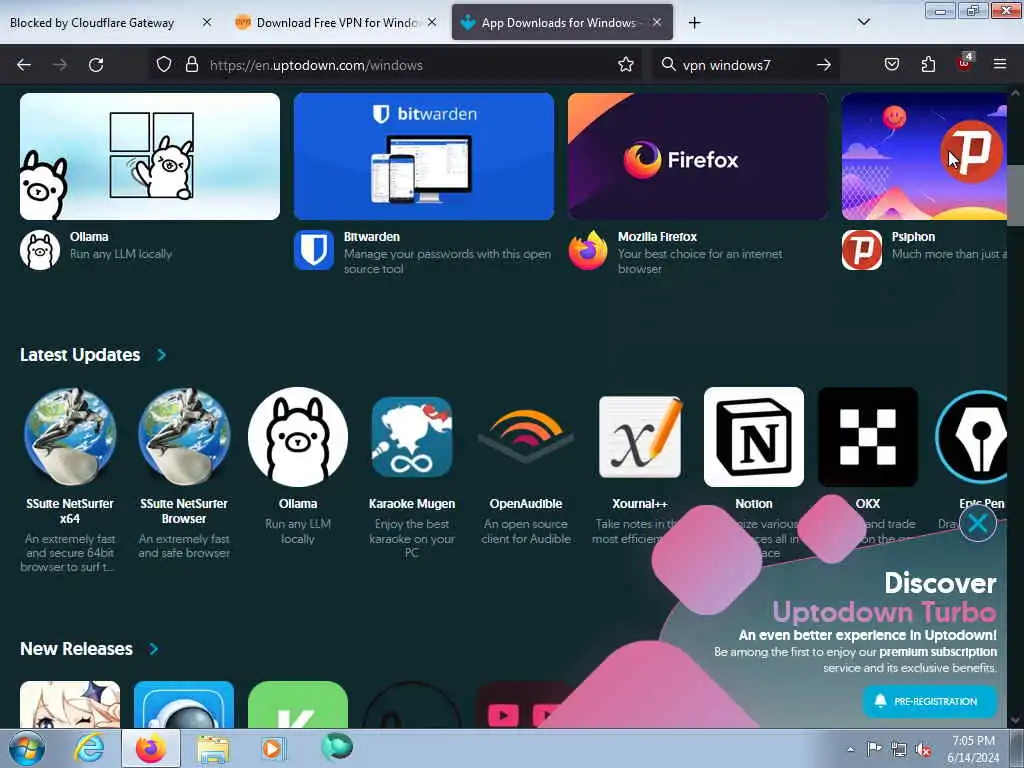Expand Latest Updates section arrow
Screen dimensions: 1024x768
pos(161,355)
